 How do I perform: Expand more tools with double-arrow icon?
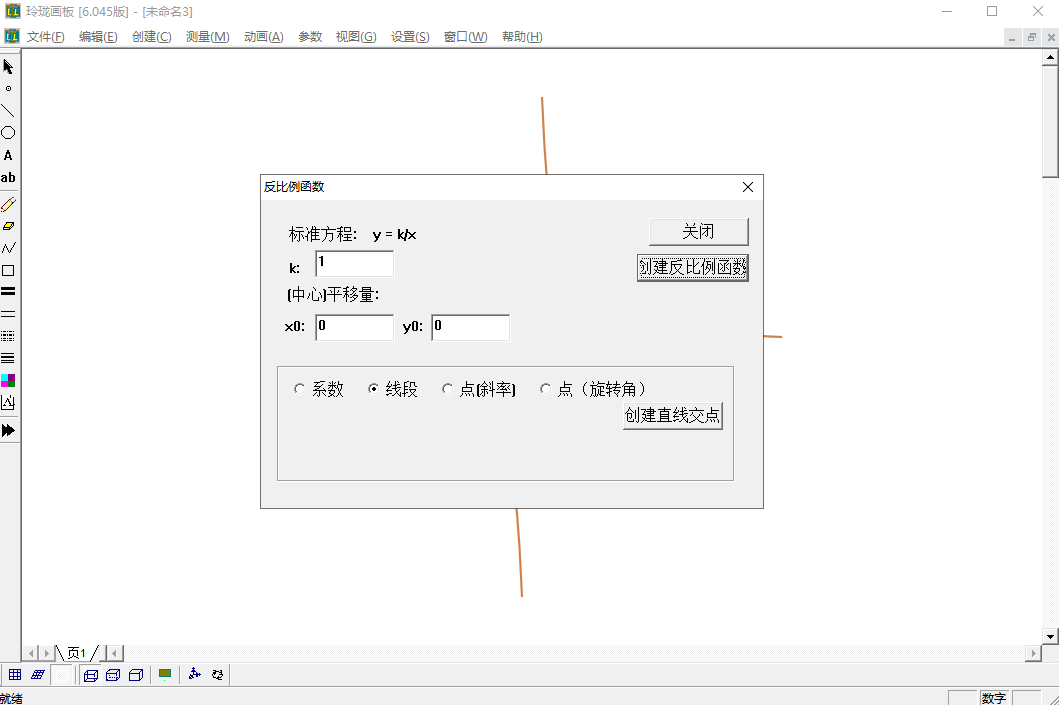point(8,430)
